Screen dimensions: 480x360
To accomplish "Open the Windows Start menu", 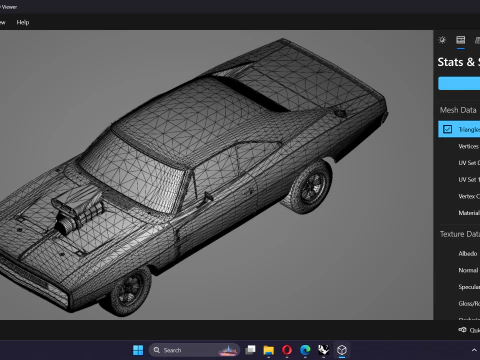I will tap(138, 350).
